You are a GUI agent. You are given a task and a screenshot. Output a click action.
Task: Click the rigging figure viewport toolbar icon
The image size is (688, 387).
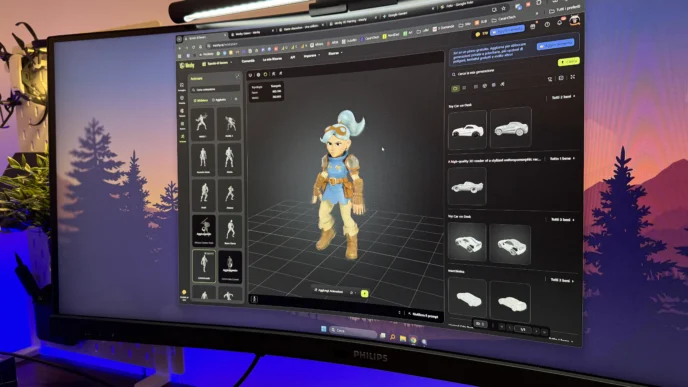(273, 74)
